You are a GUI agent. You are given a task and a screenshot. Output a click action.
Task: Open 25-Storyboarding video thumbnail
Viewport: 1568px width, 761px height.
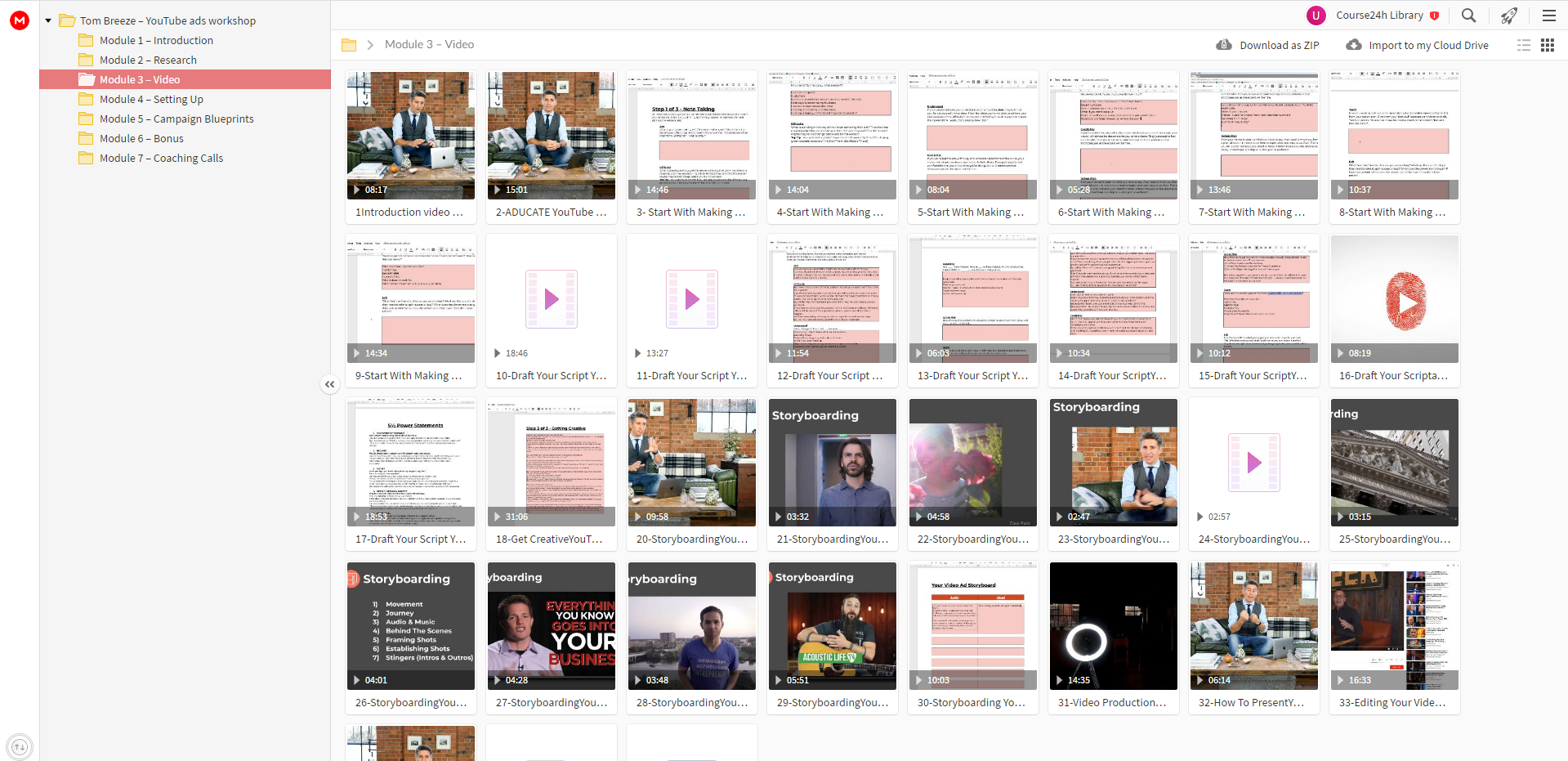pyautogui.click(x=1395, y=463)
